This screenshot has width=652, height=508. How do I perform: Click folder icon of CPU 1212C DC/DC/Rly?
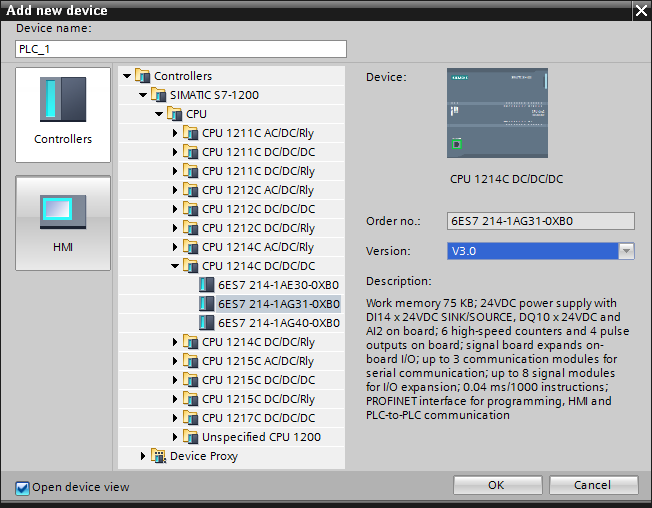coord(190,227)
